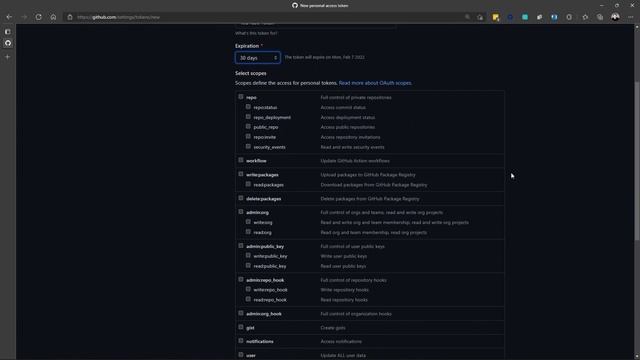This screenshot has height=360, width=640.
Task: Check the write:packages checkbox
Action: point(241,174)
